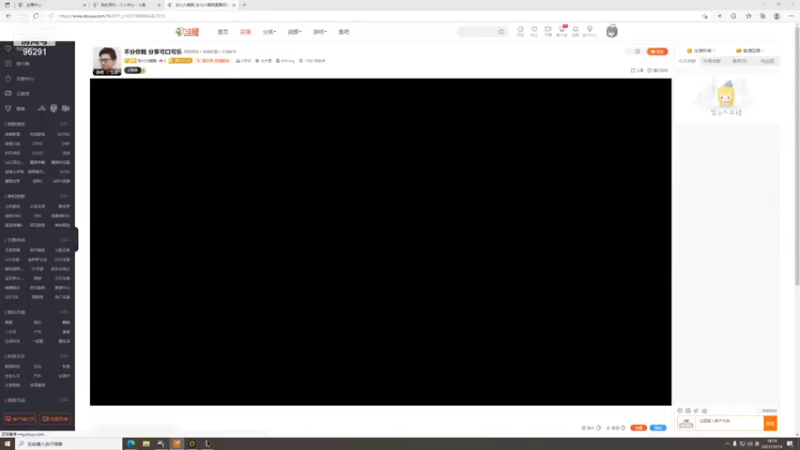This screenshot has height=450, width=800.
Task: Click the fourth chat toolbar icon above input
Action: click(x=704, y=410)
